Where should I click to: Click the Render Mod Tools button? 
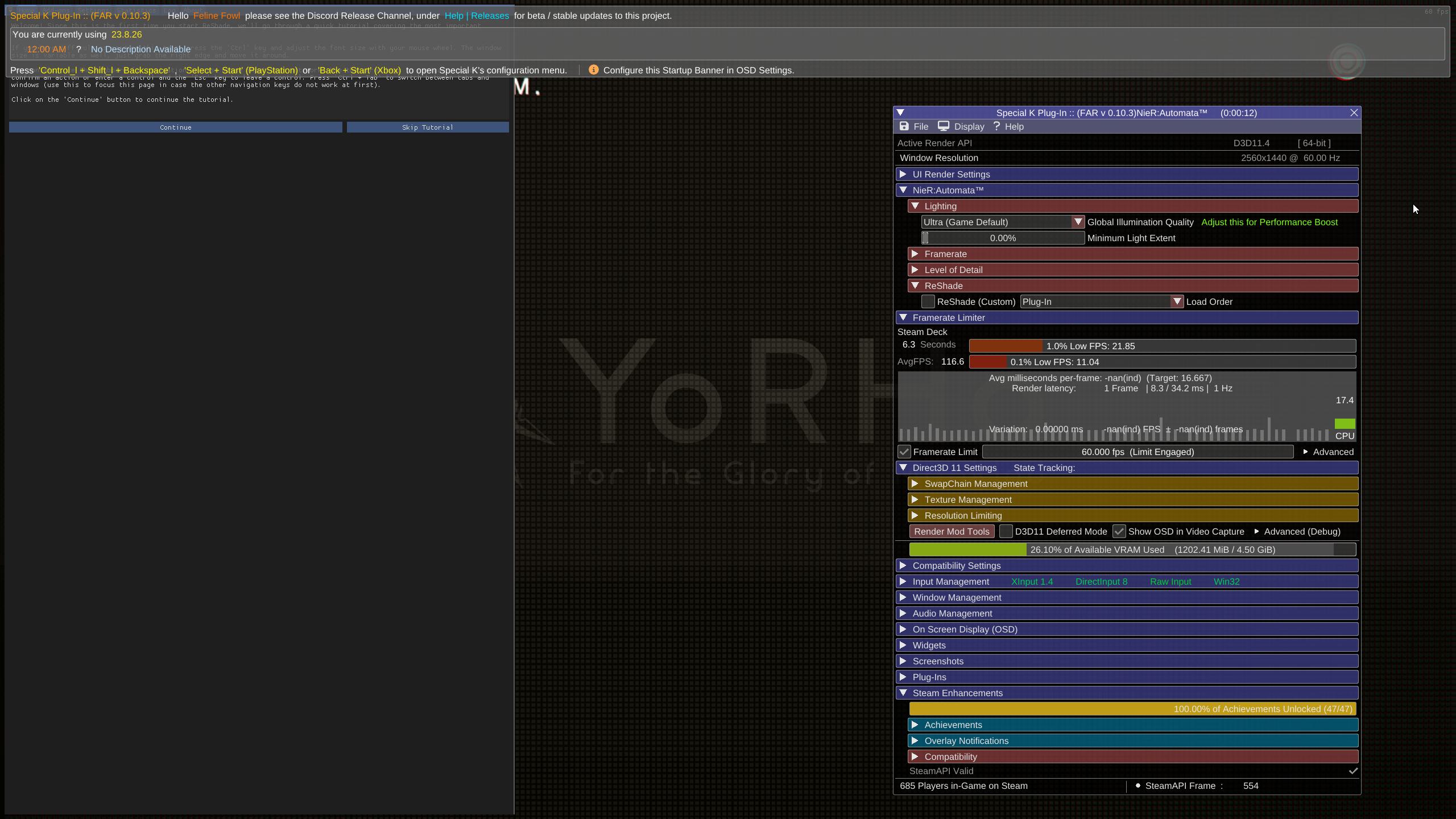(952, 531)
